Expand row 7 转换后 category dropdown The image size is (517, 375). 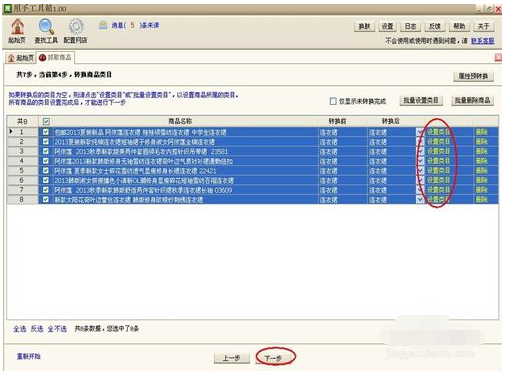[420, 190]
